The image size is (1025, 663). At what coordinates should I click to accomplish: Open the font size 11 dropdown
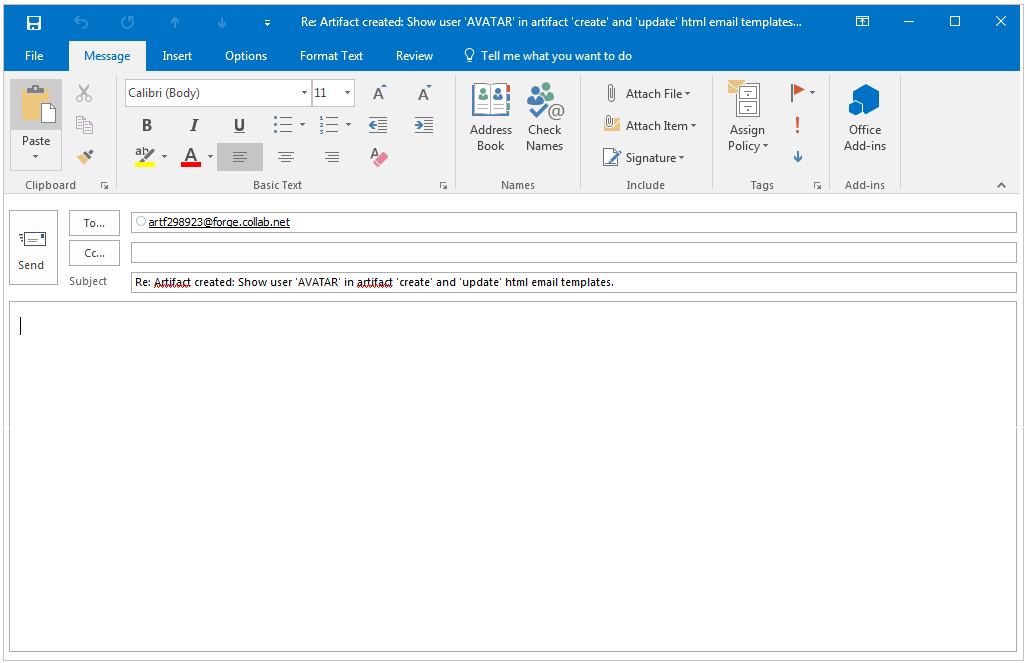point(348,93)
